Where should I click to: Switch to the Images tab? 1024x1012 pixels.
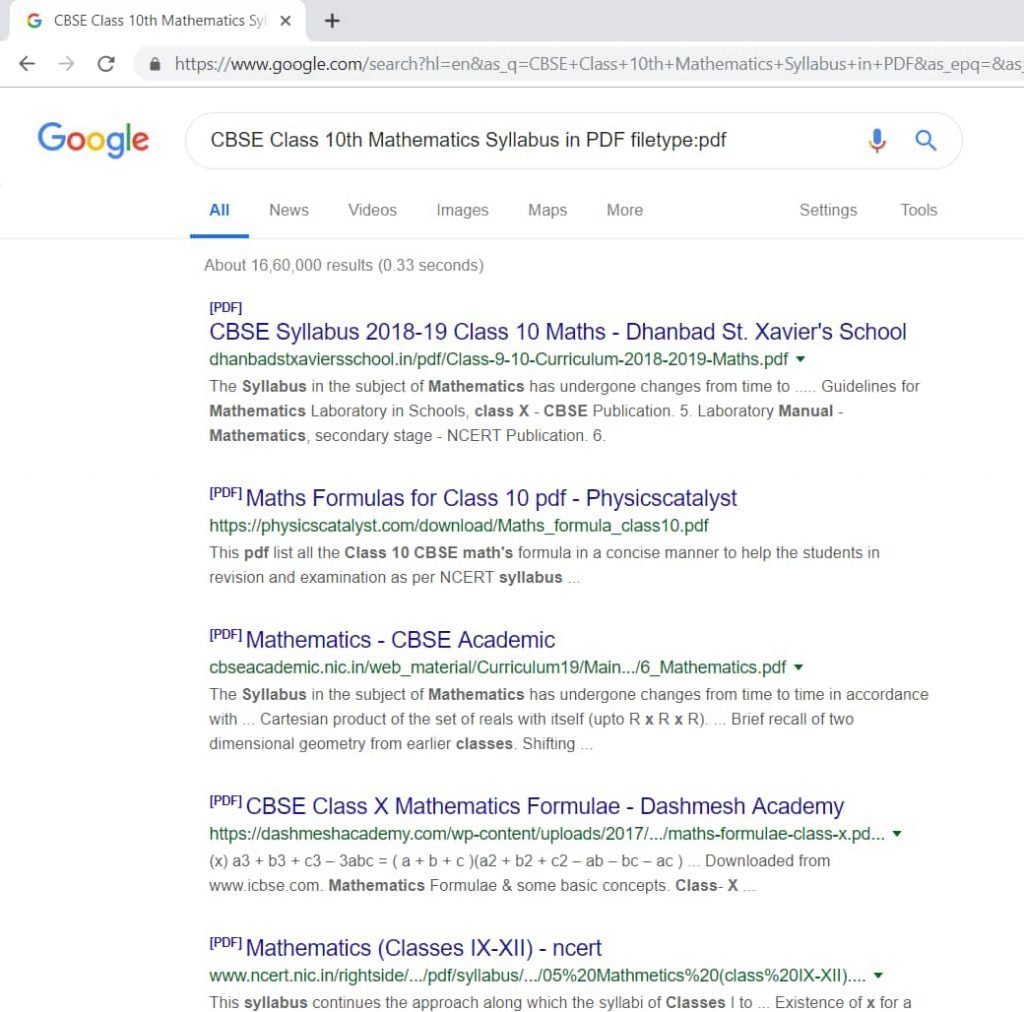(462, 210)
